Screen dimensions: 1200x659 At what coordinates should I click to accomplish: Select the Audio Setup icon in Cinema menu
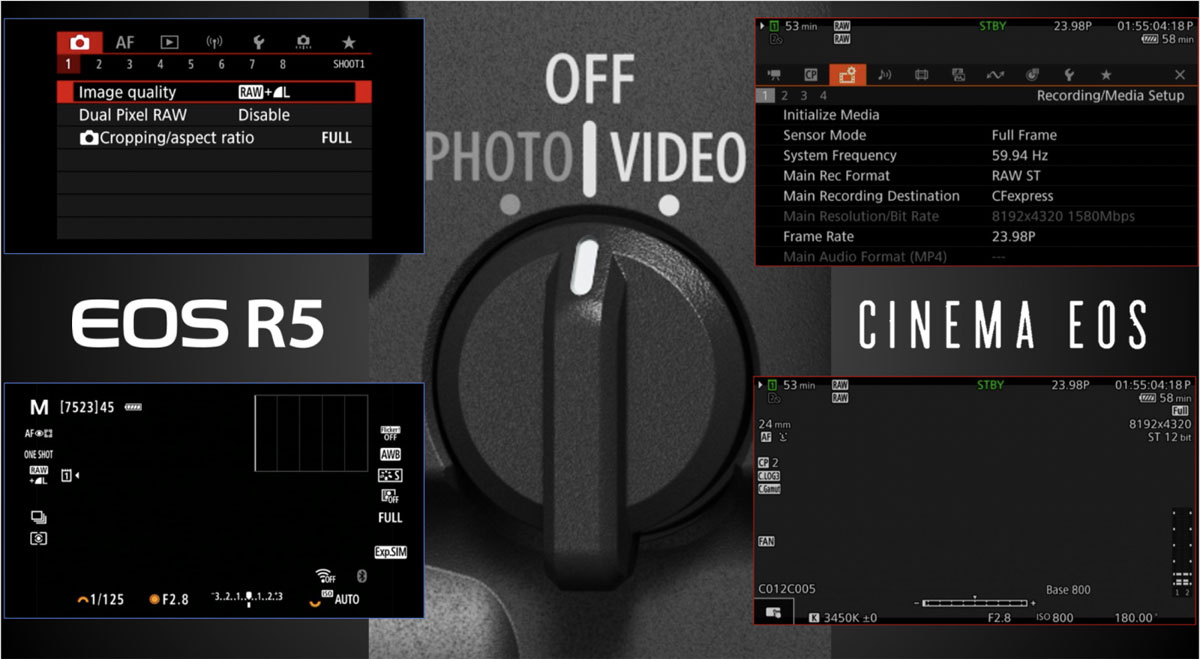click(884, 74)
